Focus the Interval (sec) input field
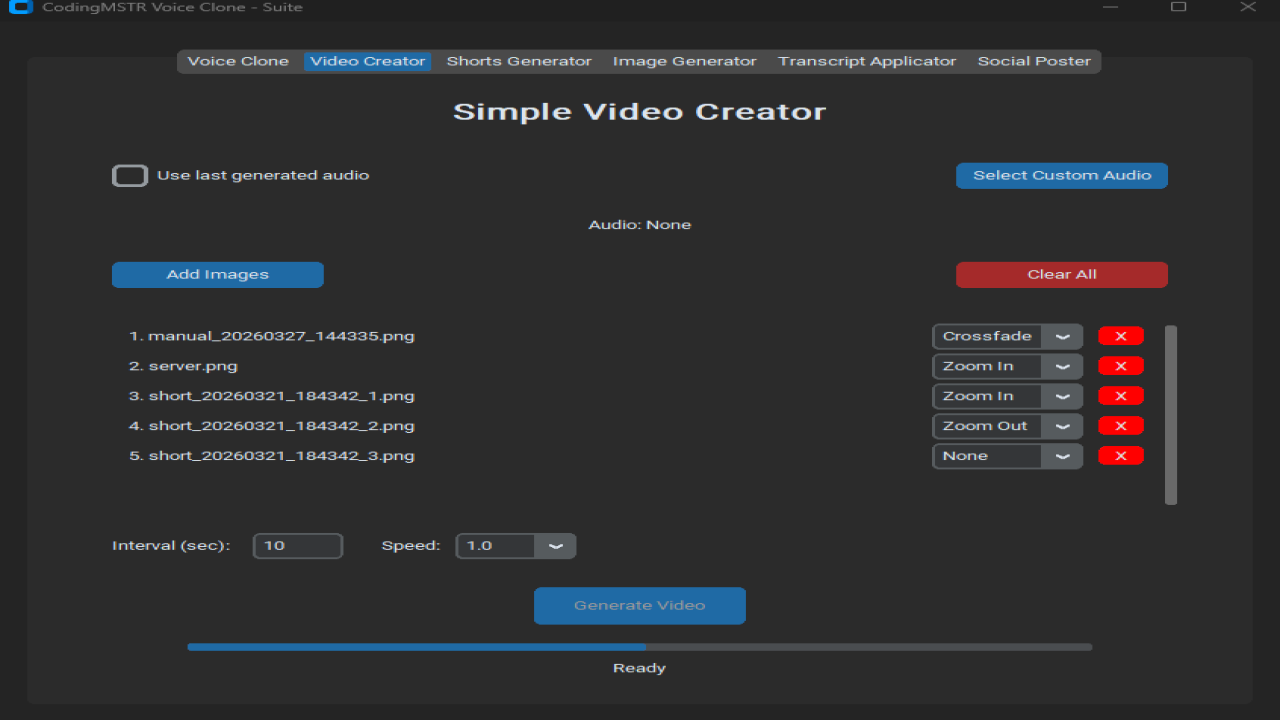Screen dimensions: 1280x720 (298, 546)
